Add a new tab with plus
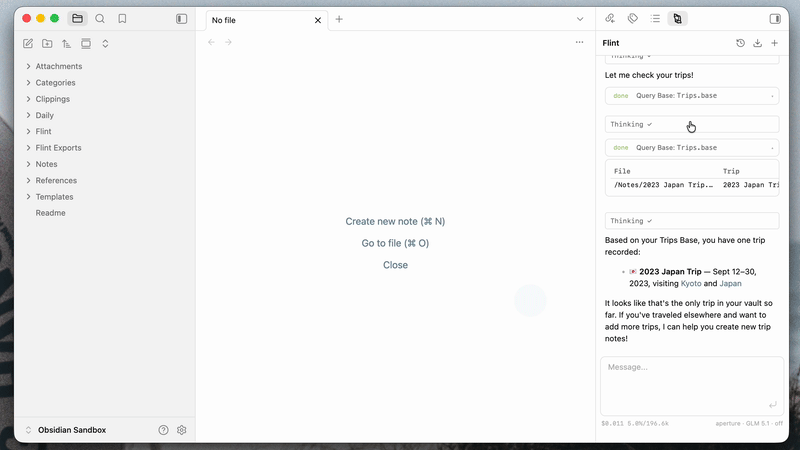 [339, 19]
